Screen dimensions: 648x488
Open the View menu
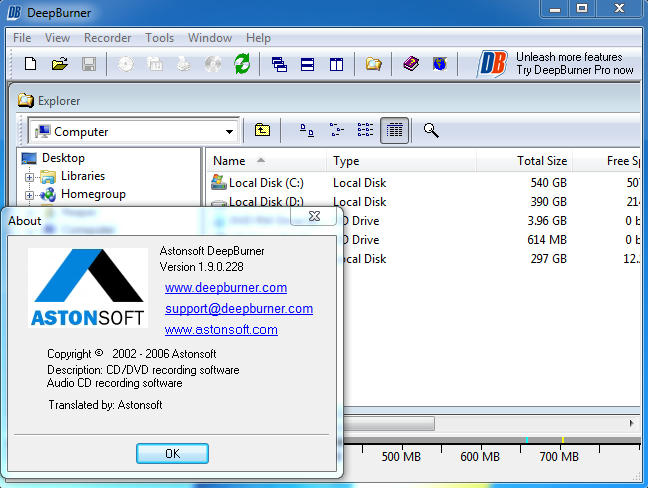point(57,38)
